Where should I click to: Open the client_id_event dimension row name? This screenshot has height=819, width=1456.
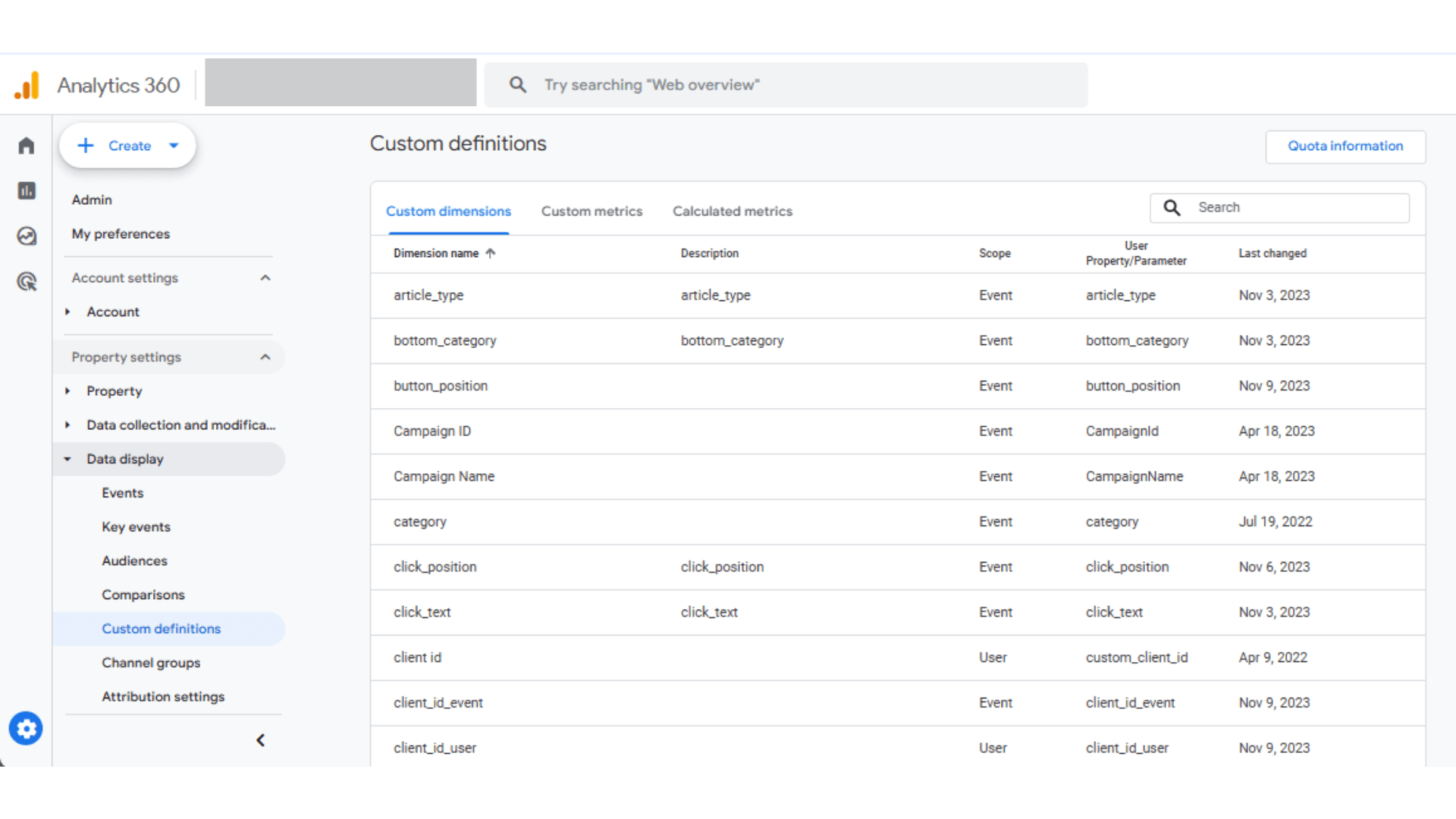[438, 703]
